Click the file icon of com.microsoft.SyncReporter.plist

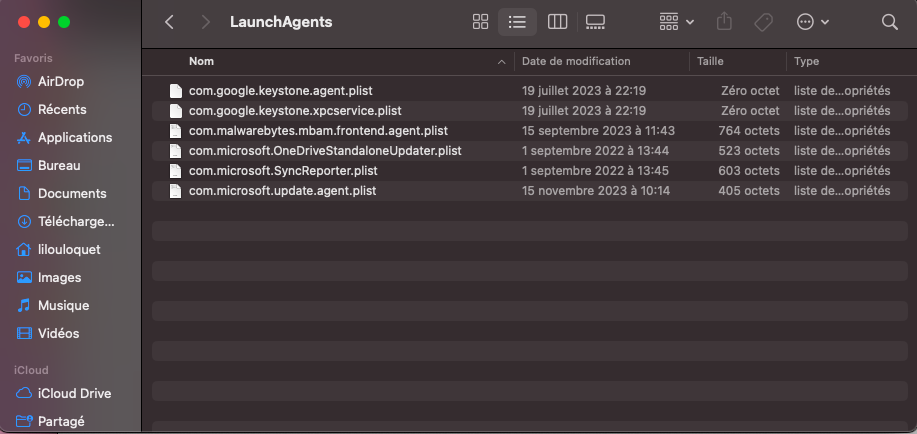point(175,171)
